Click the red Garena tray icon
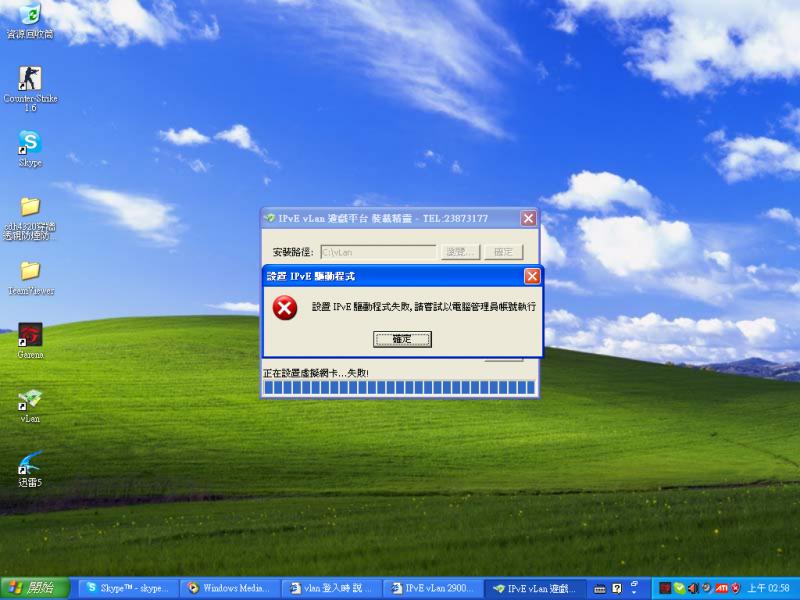 click(x=664, y=588)
